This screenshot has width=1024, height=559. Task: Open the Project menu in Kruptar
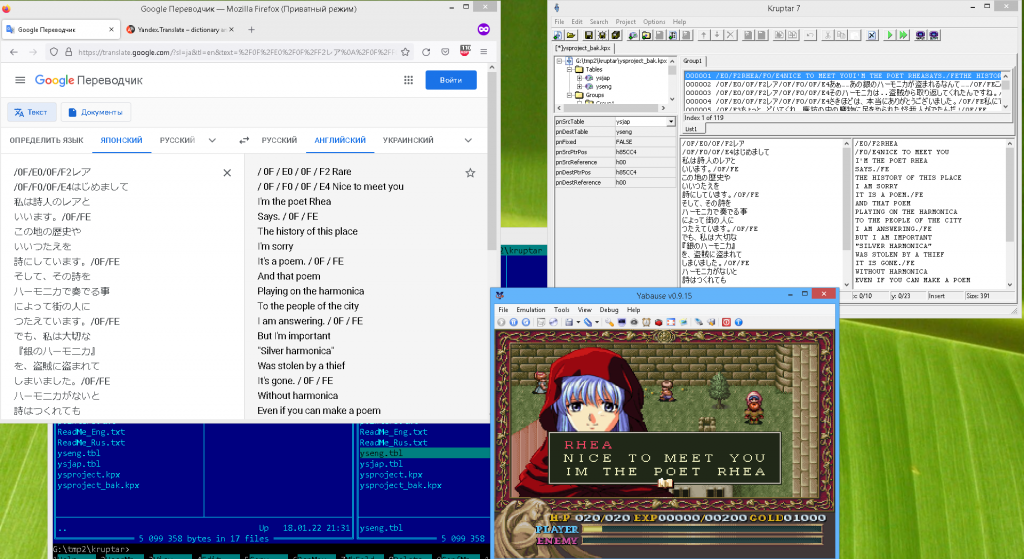[x=625, y=22]
